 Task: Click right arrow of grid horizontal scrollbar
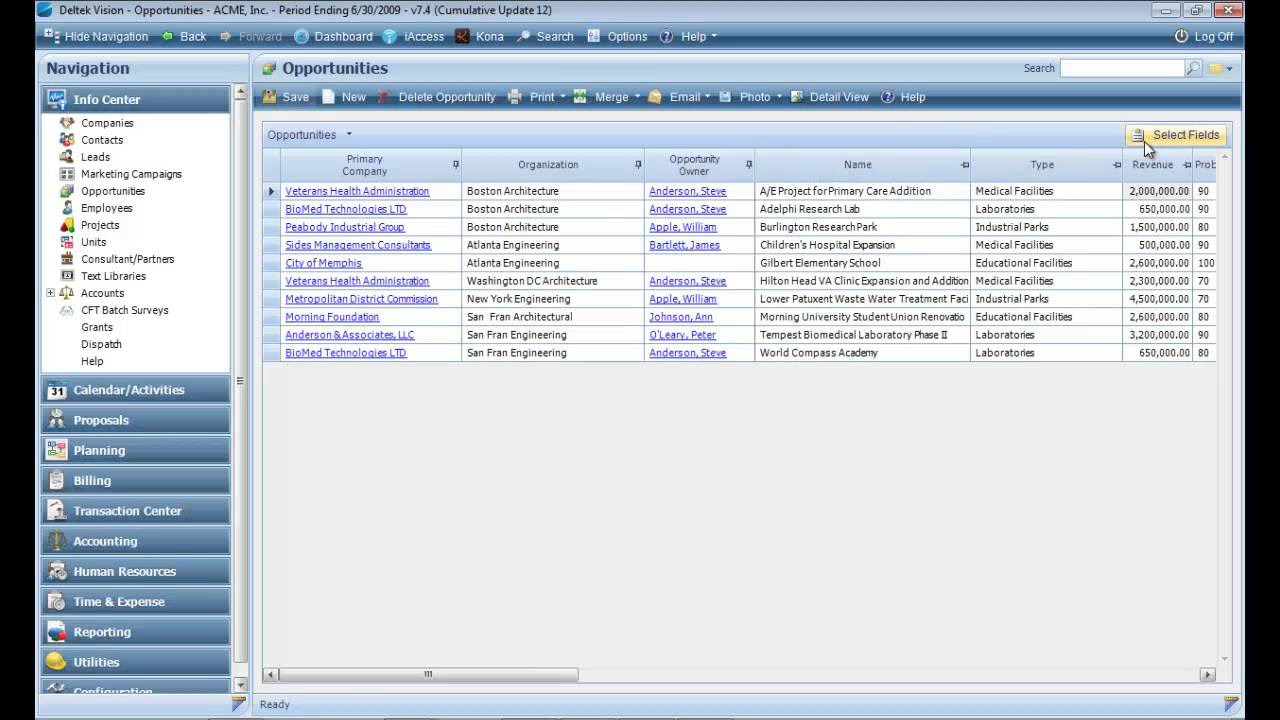pos(1208,675)
